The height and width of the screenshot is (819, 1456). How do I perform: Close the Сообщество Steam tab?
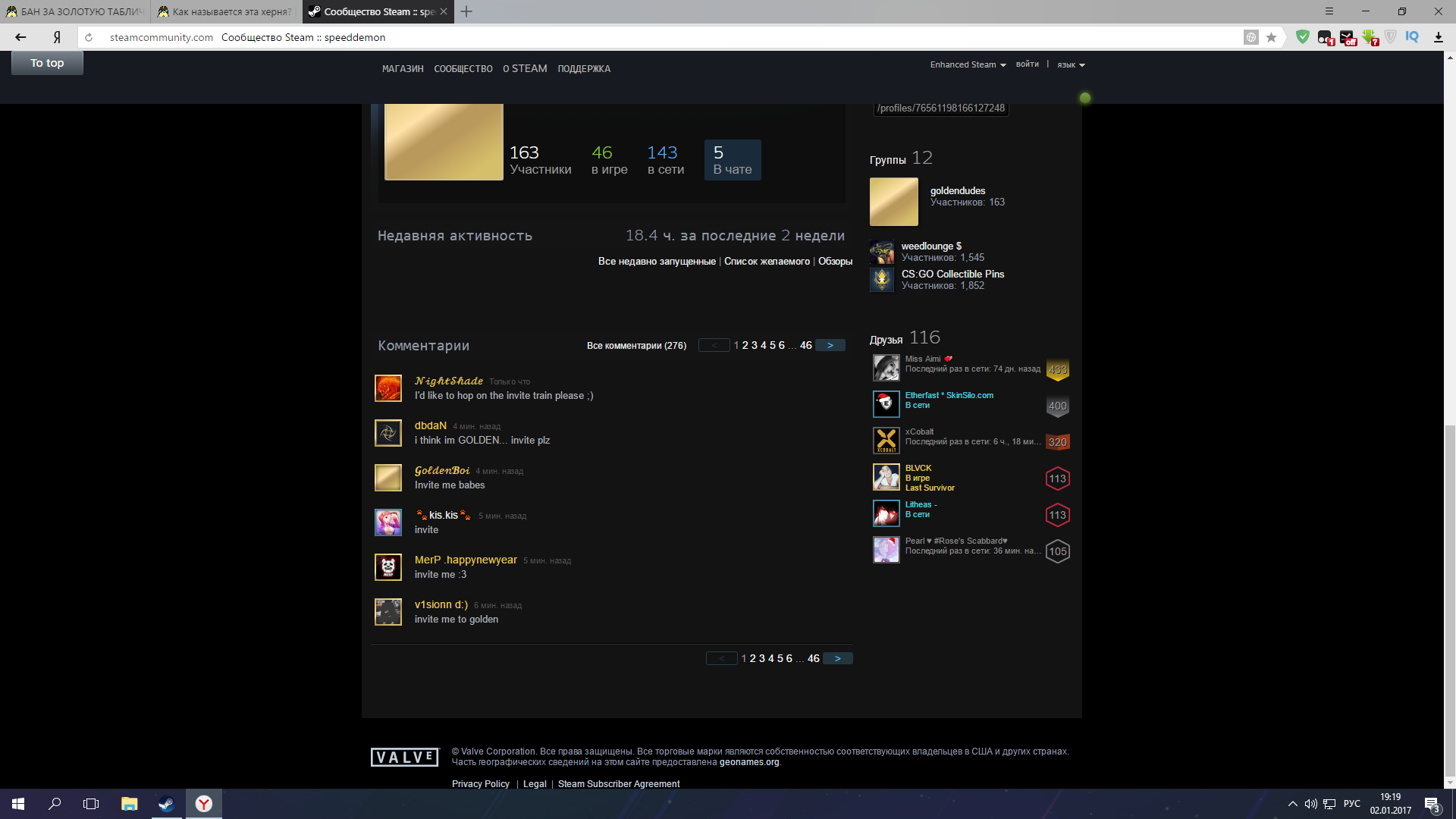pos(444,11)
